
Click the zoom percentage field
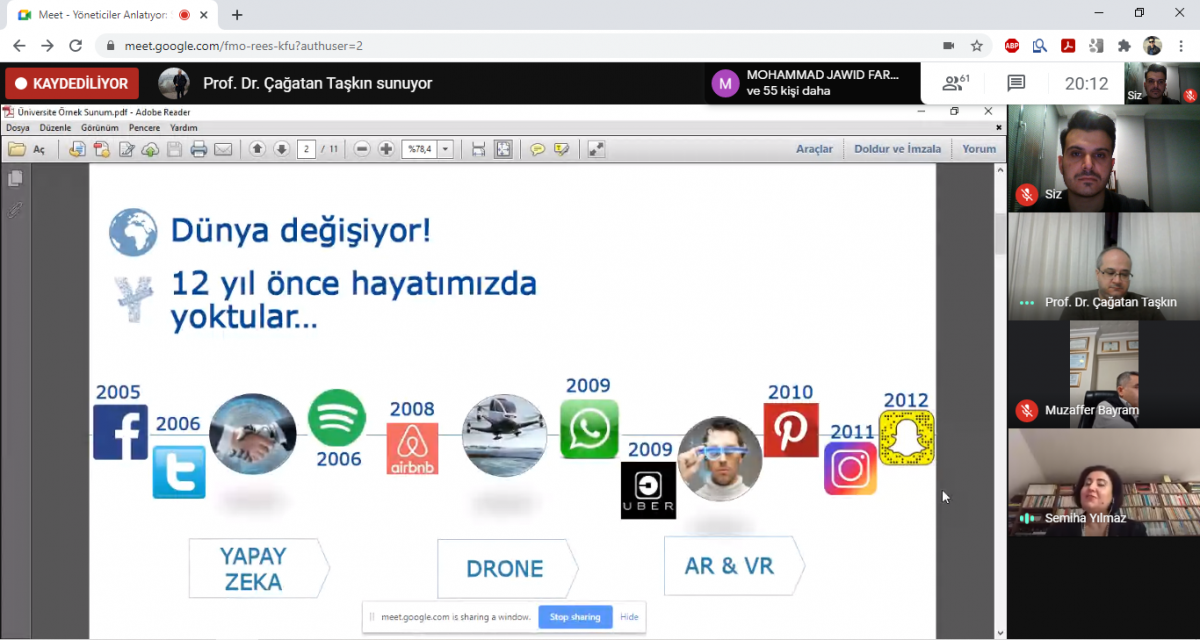click(x=420, y=149)
